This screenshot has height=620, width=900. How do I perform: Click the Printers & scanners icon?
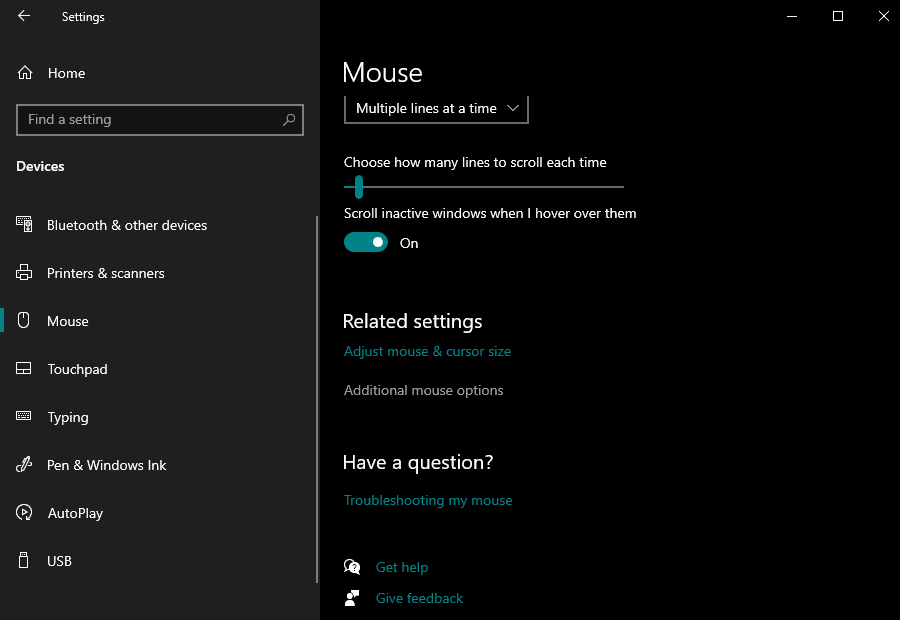pos(25,273)
